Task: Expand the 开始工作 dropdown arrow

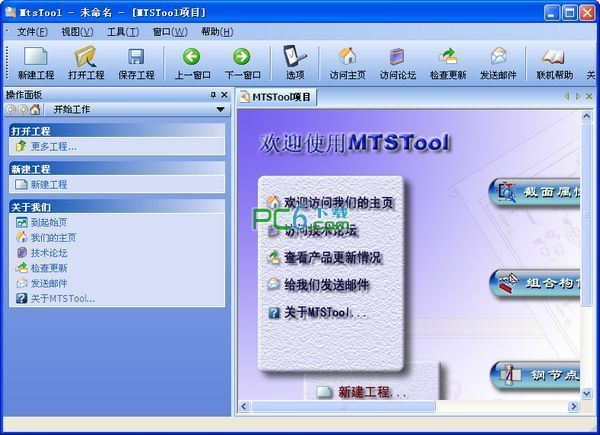Action: [220, 110]
